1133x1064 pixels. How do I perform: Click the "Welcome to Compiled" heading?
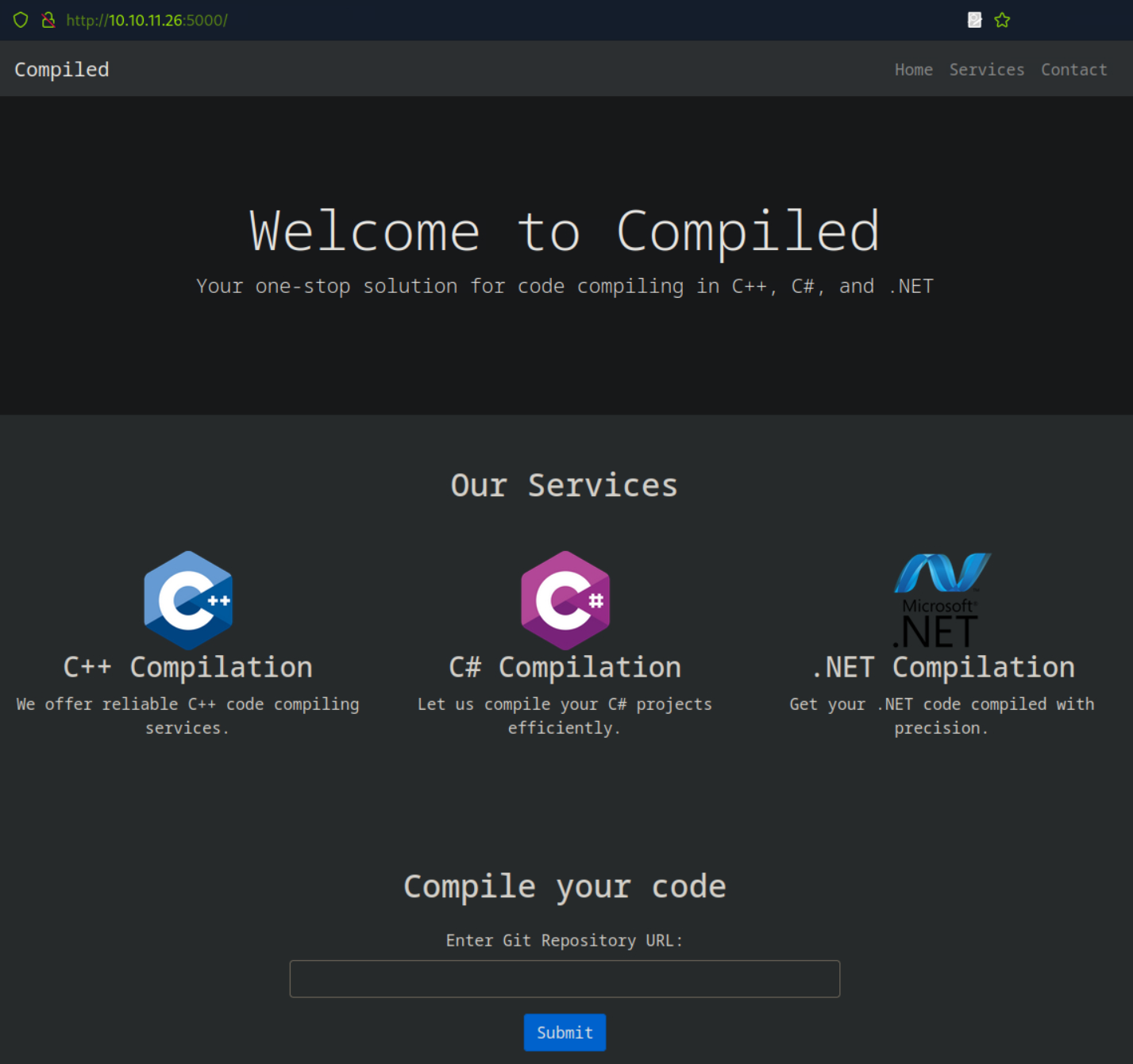coord(565,231)
